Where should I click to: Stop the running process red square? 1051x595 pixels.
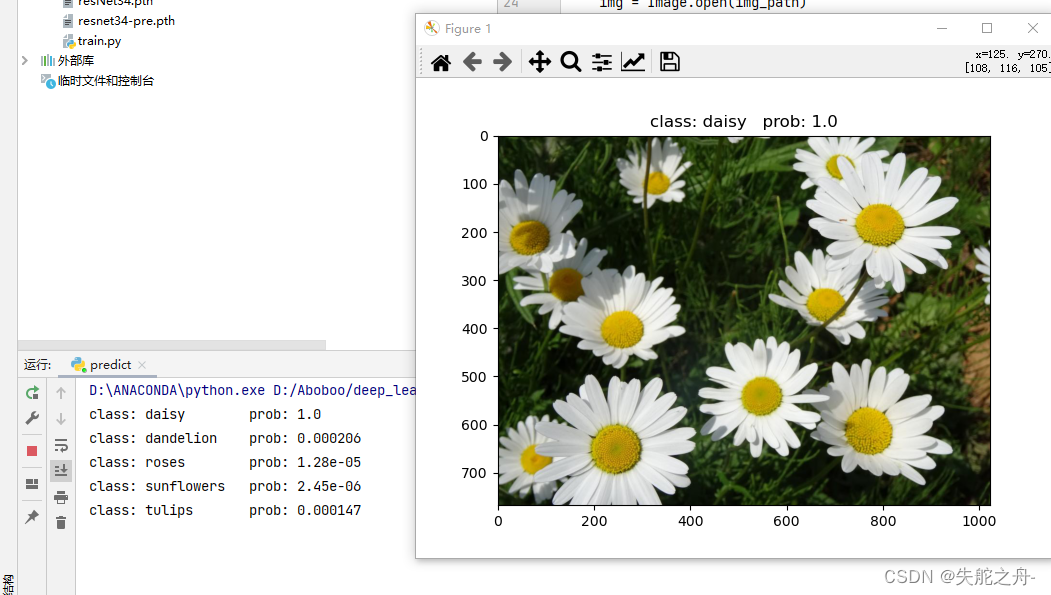click(x=32, y=451)
